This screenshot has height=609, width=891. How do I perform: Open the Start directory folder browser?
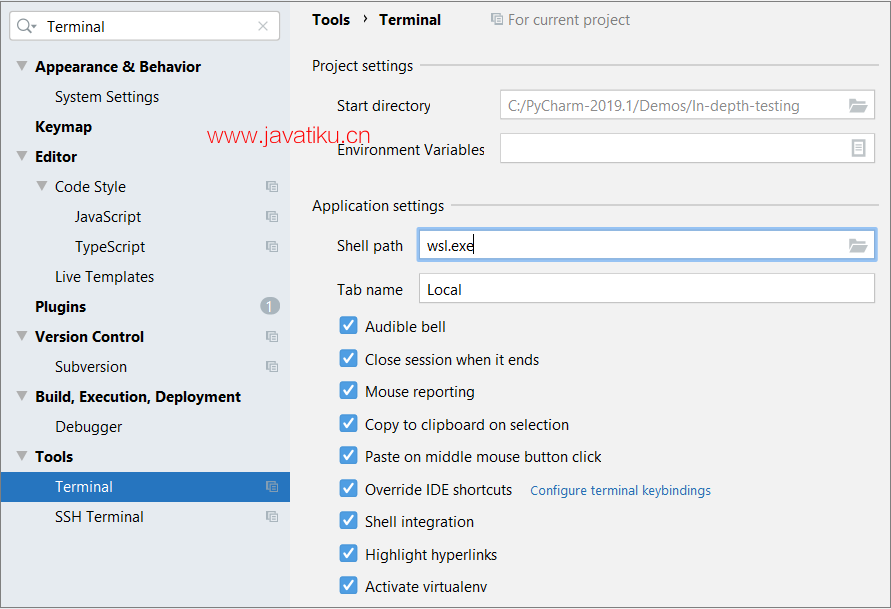pos(858,104)
